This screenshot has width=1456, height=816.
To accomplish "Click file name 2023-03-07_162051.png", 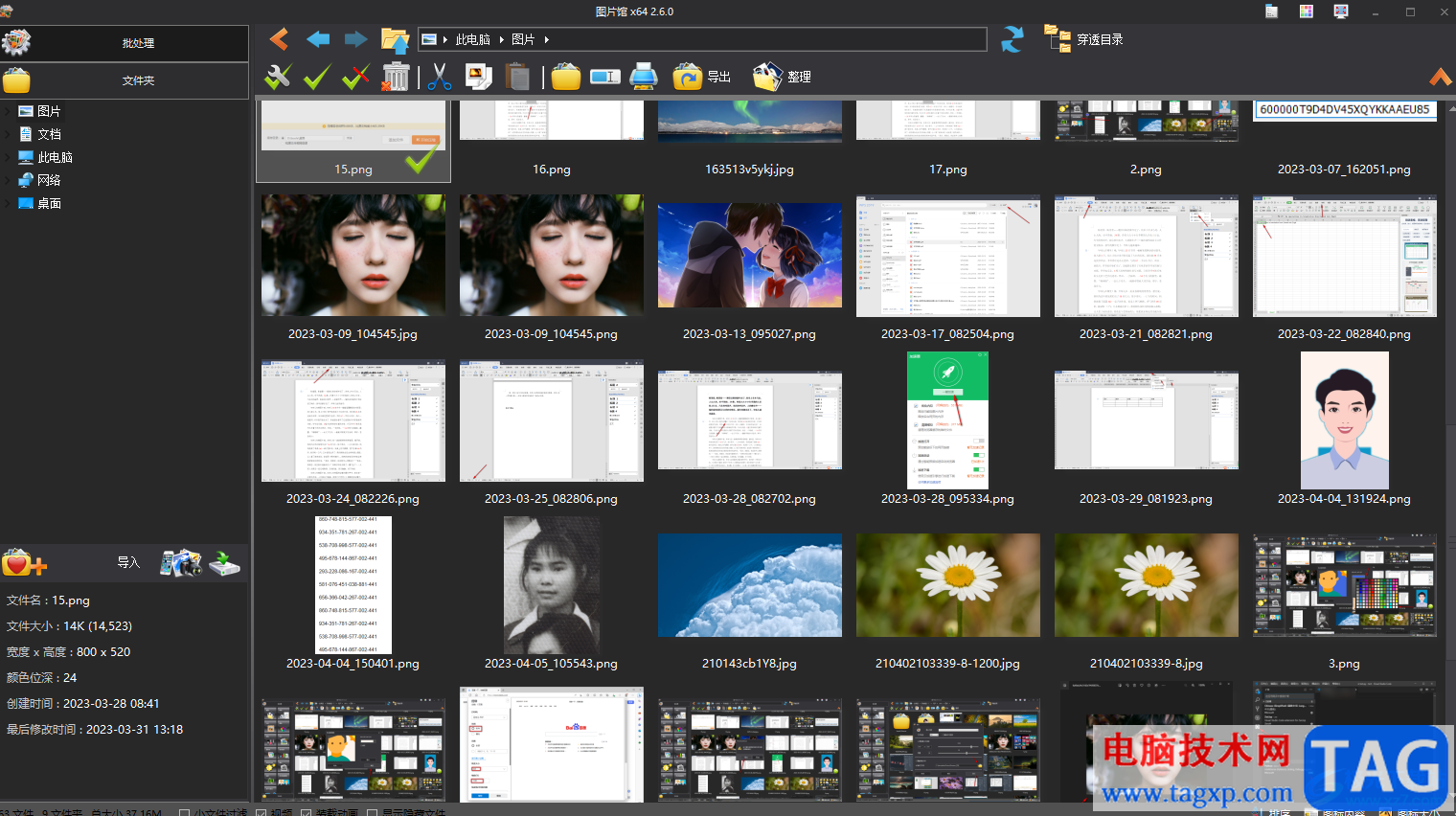I will (1345, 170).
